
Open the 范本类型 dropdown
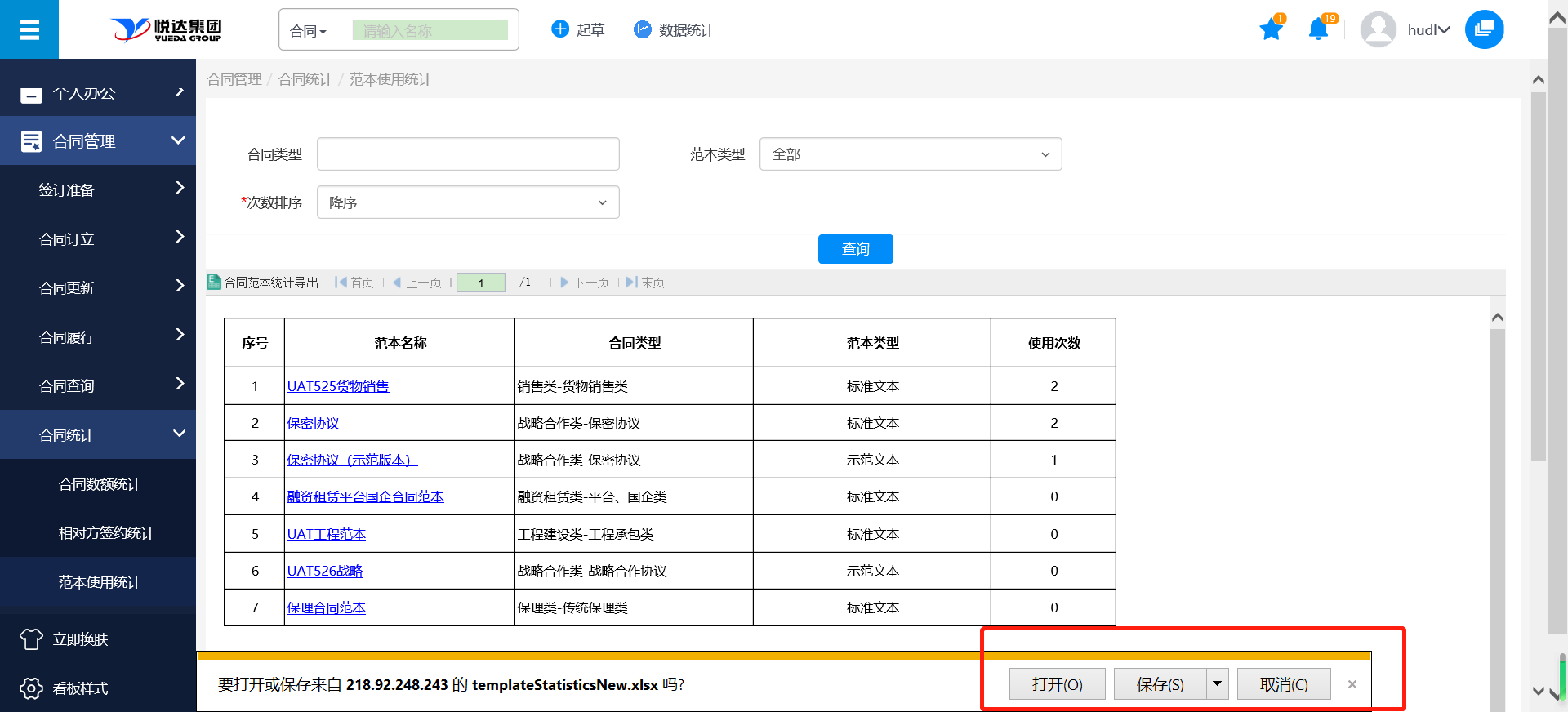(x=910, y=154)
